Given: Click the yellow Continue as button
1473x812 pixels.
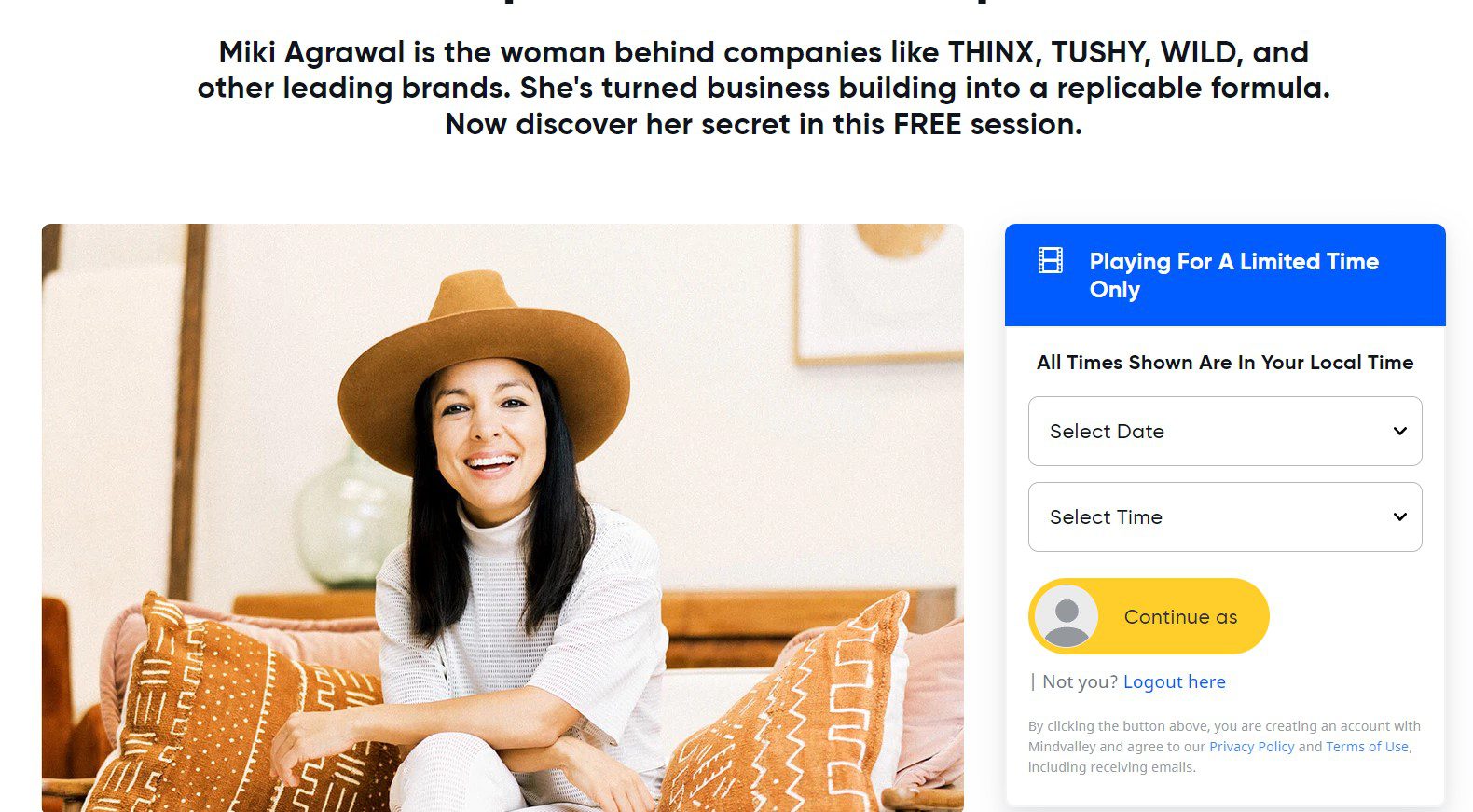Looking at the screenshot, I should [1149, 616].
